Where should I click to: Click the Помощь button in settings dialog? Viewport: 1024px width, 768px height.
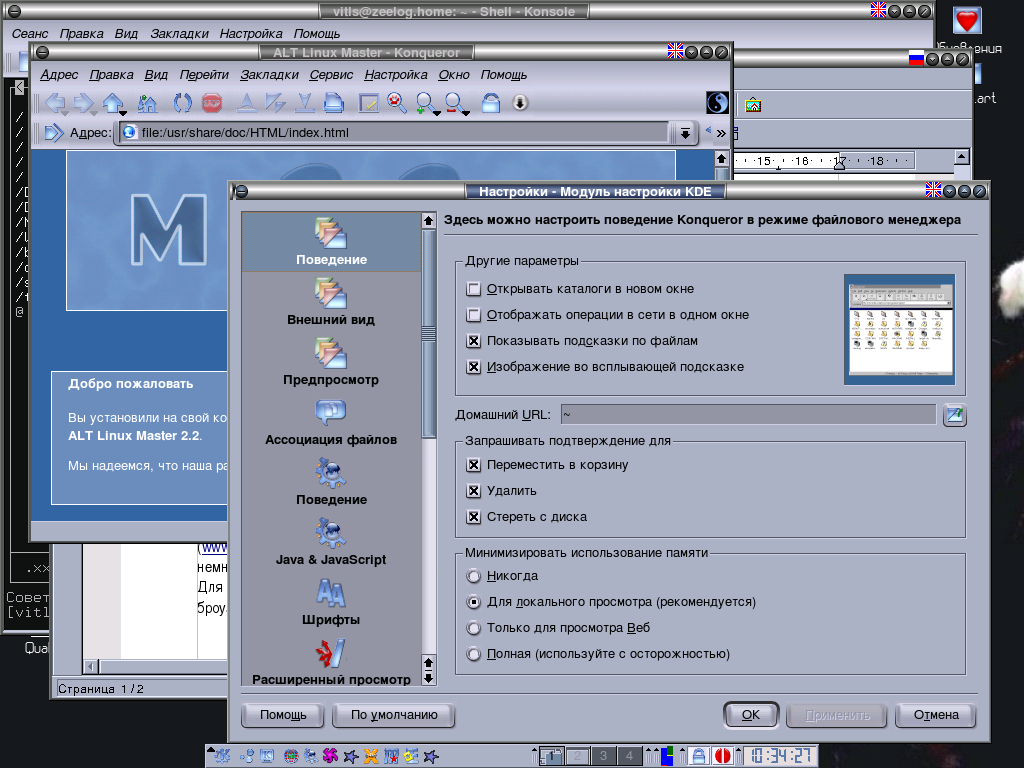283,715
